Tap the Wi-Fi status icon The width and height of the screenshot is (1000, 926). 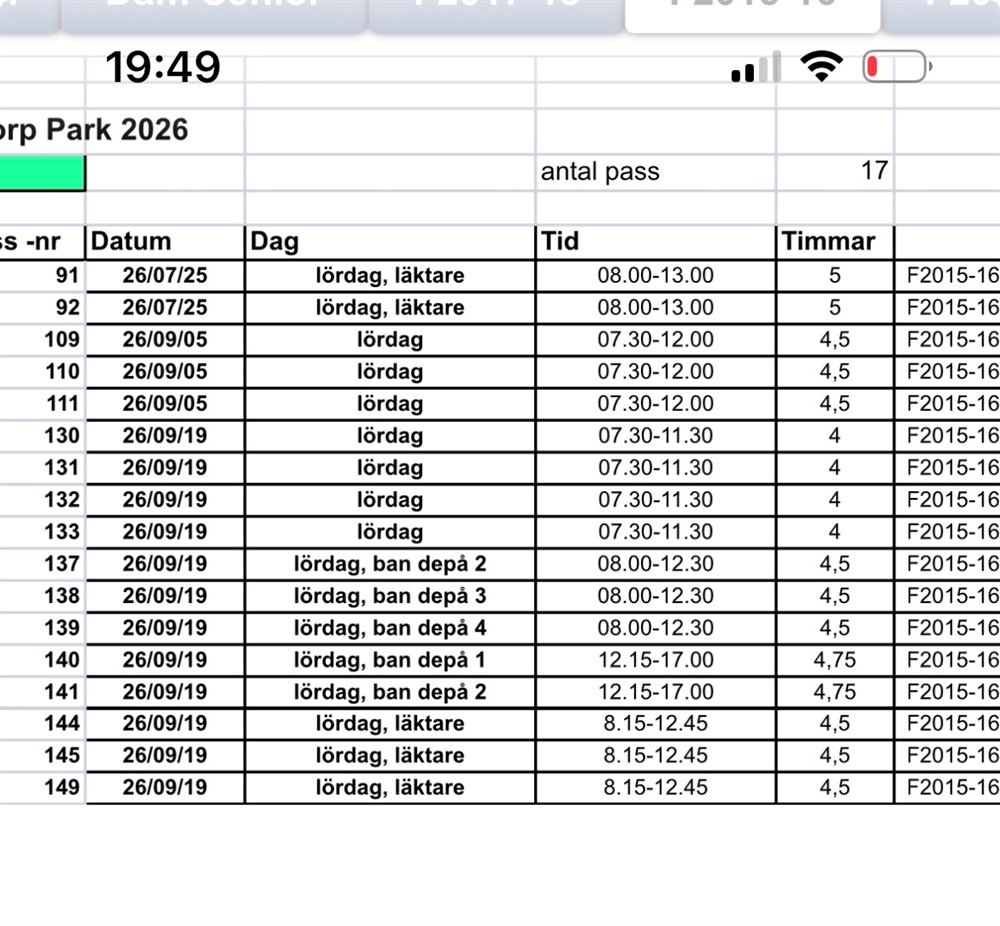click(821, 67)
